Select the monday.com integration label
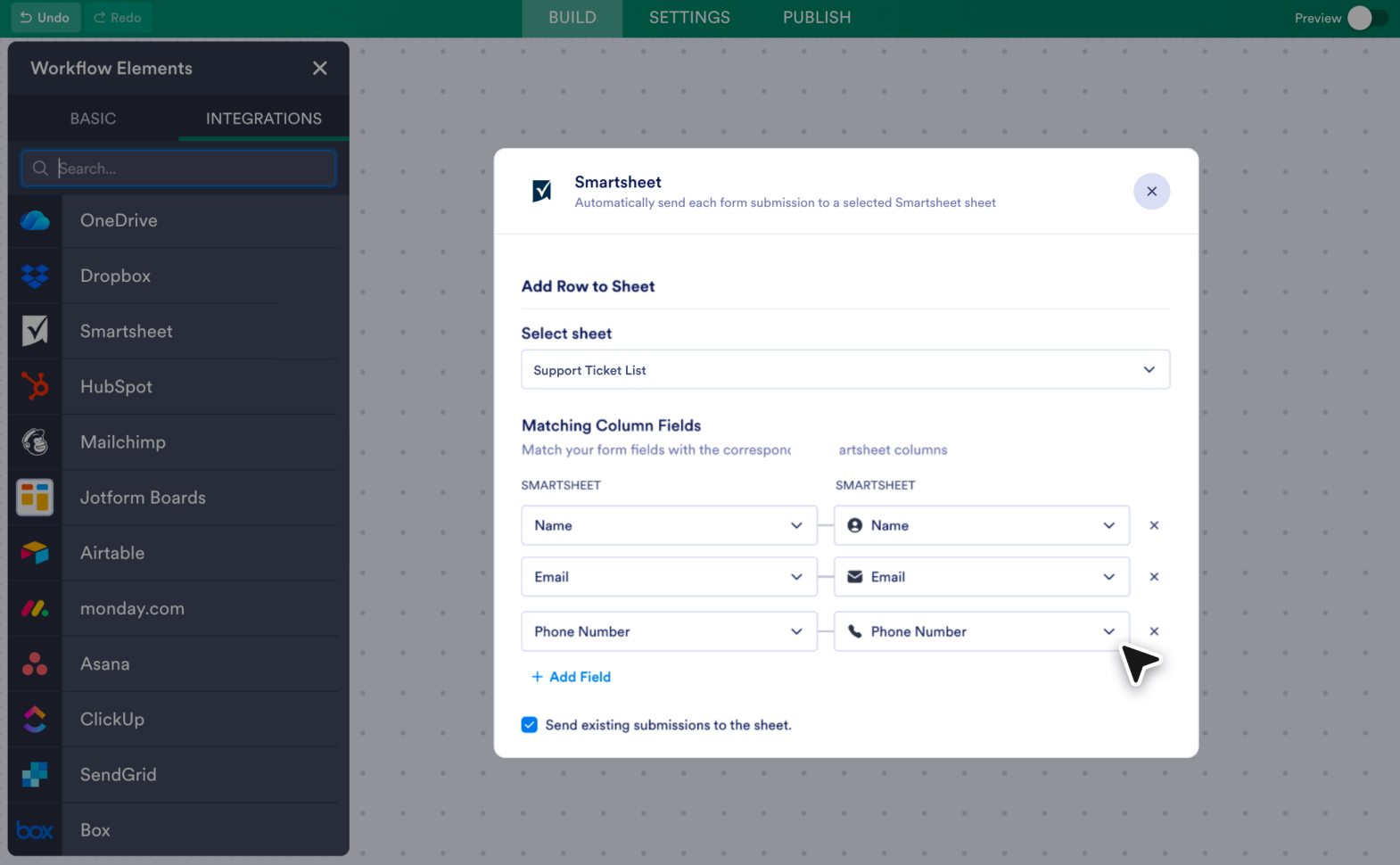The width and height of the screenshot is (1400, 865). point(132,609)
